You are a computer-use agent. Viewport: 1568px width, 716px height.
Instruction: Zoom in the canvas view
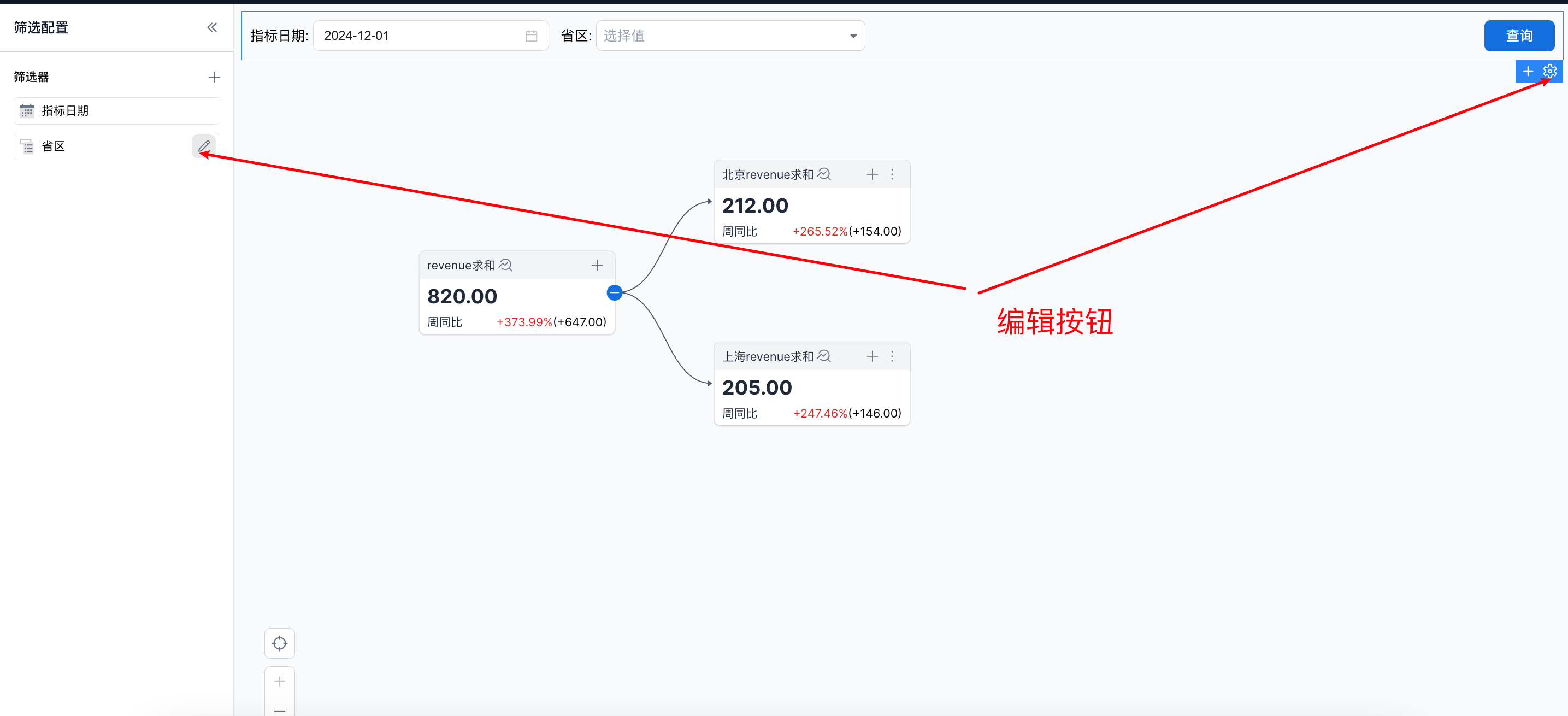tap(279, 682)
